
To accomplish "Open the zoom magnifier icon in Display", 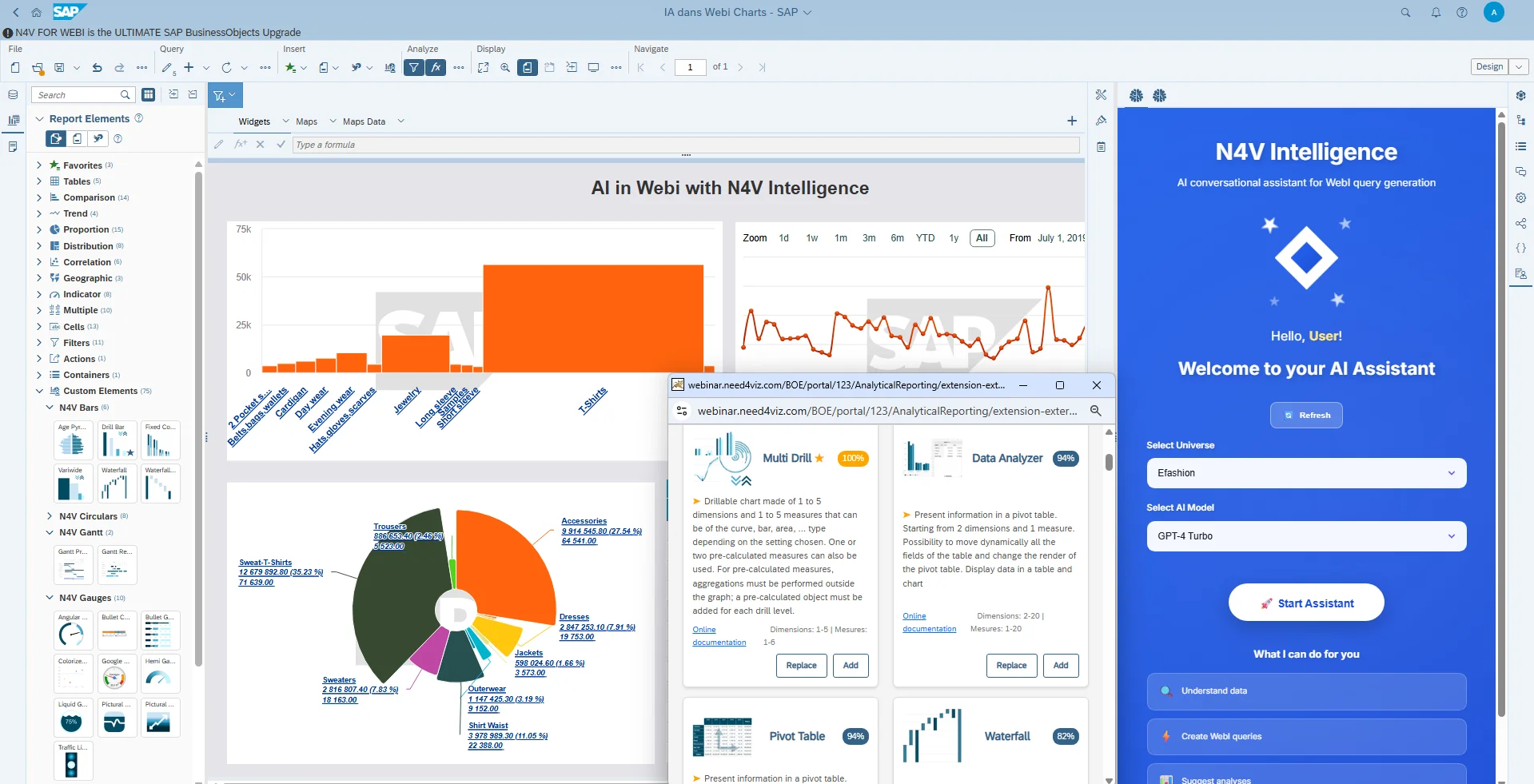I will point(504,68).
